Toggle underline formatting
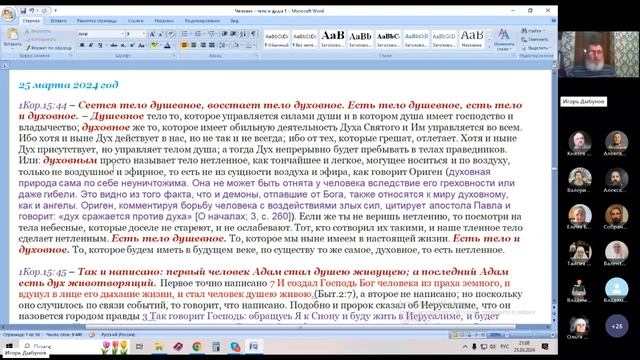This screenshot has width=640, height=360. click(100, 45)
